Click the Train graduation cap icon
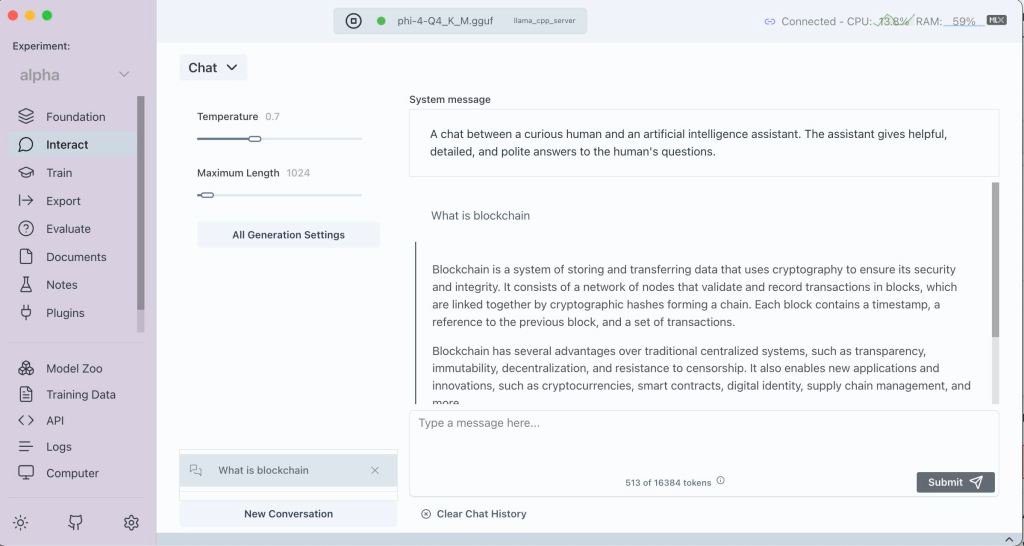 click(26, 172)
